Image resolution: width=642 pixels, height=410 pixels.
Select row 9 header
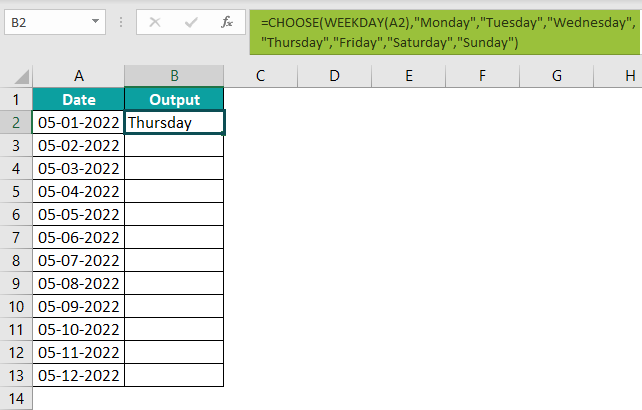16,283
